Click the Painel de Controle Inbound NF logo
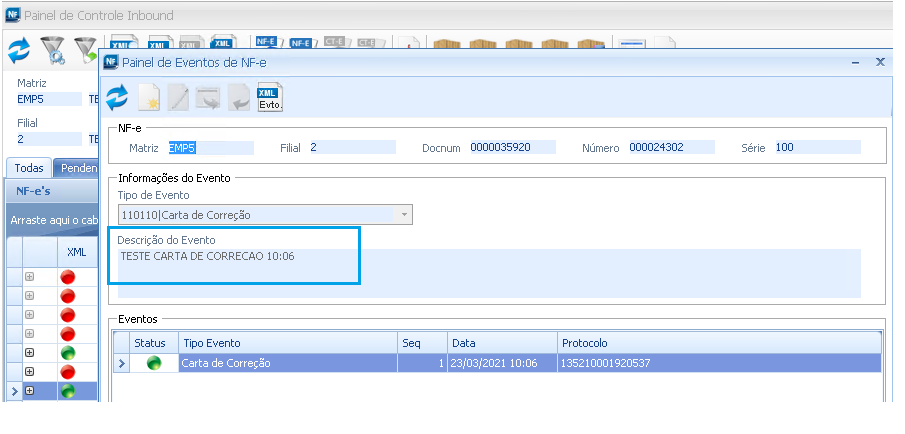 pos(13,16)
